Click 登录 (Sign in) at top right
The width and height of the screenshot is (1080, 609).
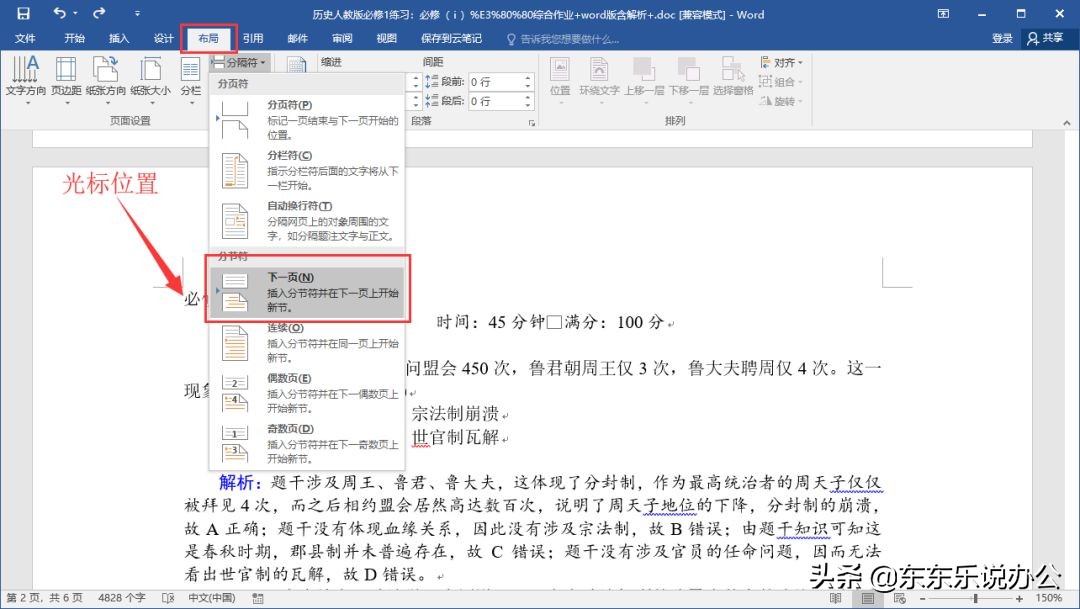pos(1000,38)
